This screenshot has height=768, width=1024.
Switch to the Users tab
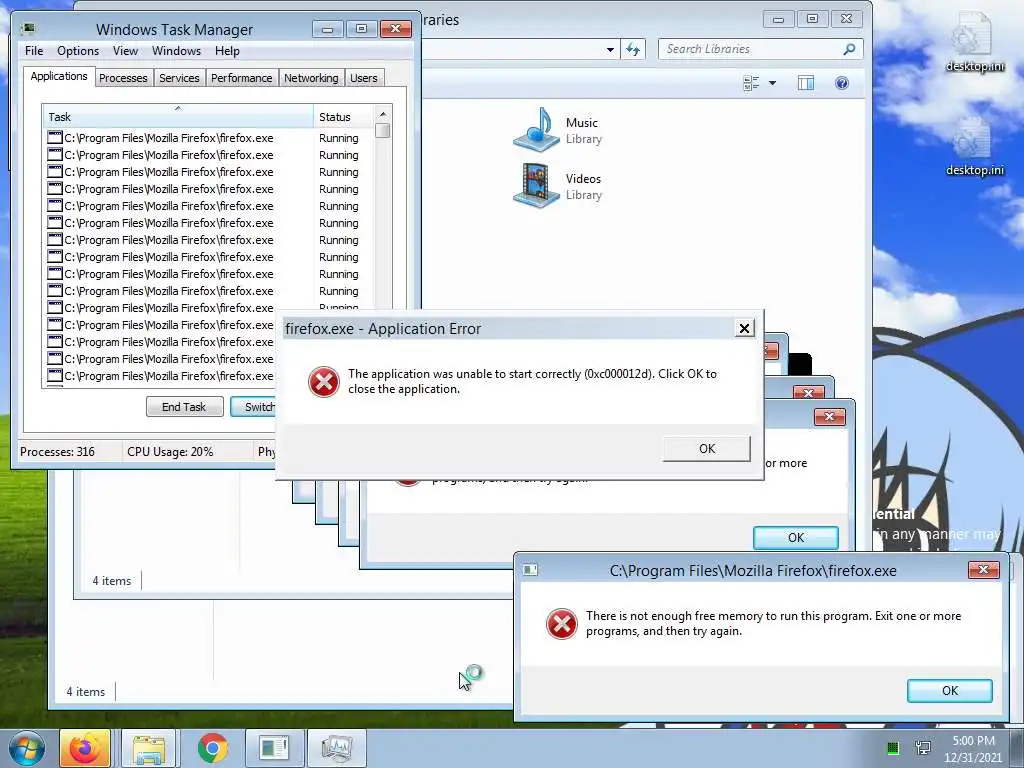pos(363,78)
